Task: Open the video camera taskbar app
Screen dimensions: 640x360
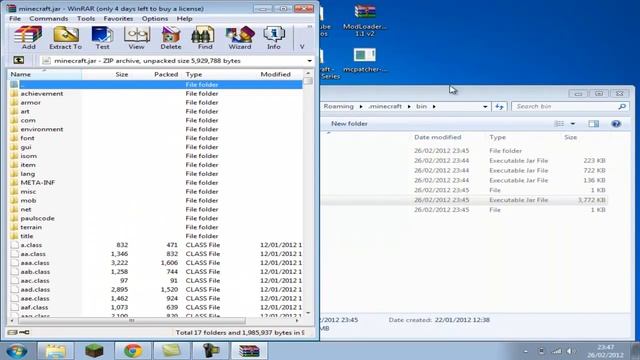Action: (x=210, y=351)
